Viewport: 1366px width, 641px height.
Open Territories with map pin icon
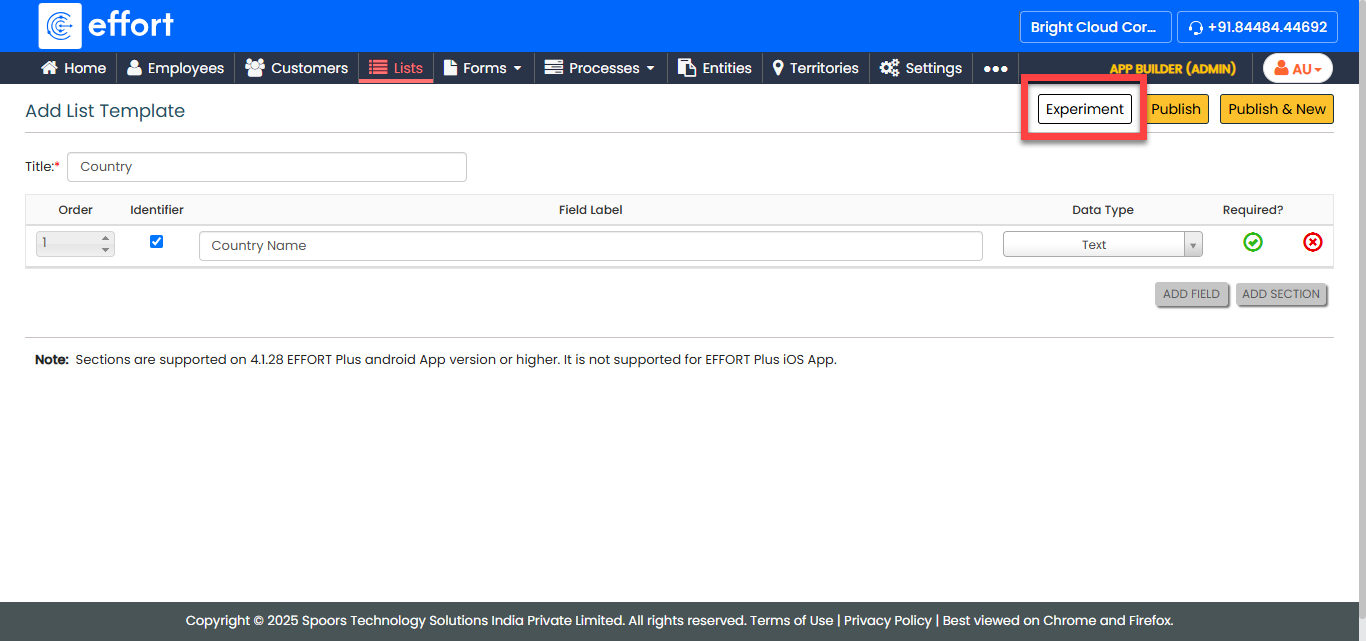pos(815,68)
